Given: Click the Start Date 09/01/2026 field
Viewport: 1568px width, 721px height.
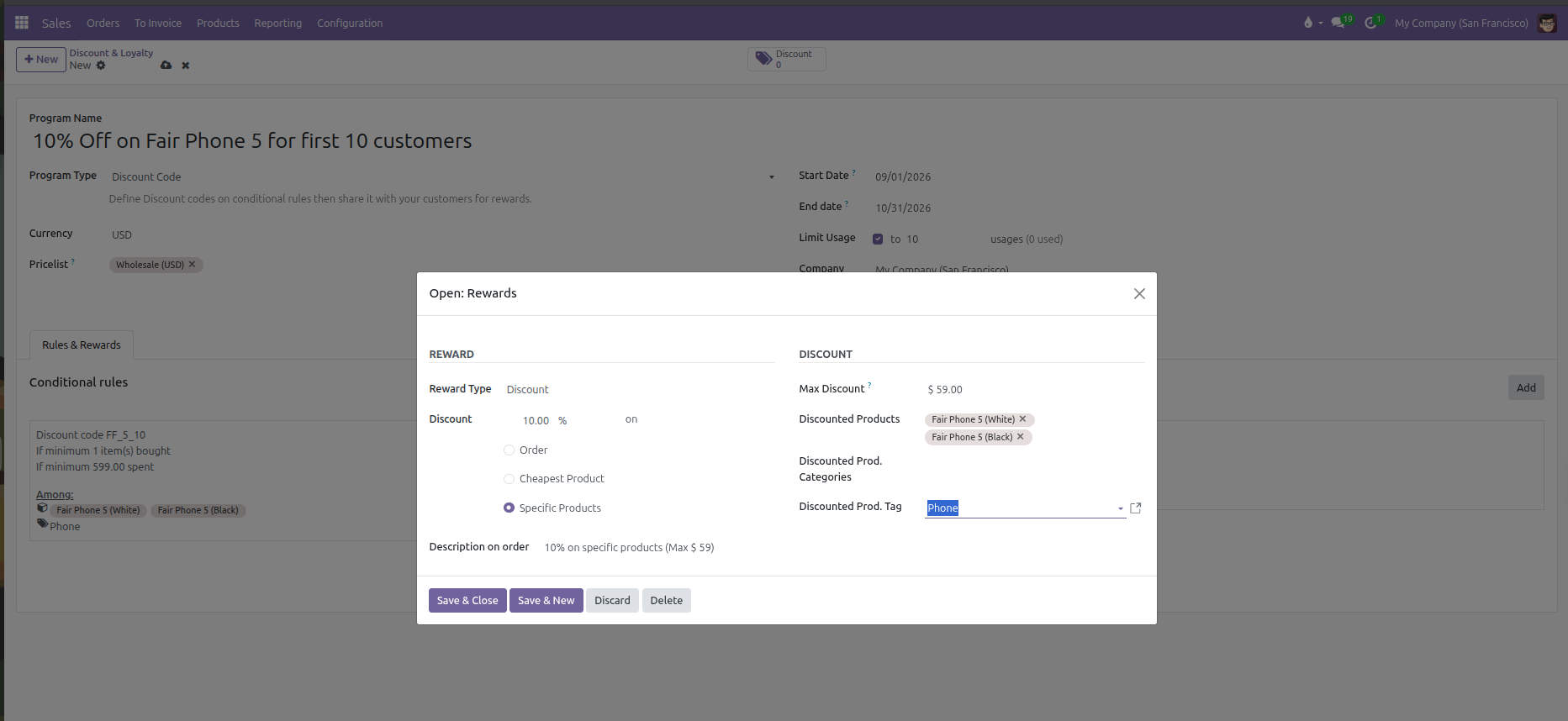Looking at the screenshot, I should pos(903,176).
